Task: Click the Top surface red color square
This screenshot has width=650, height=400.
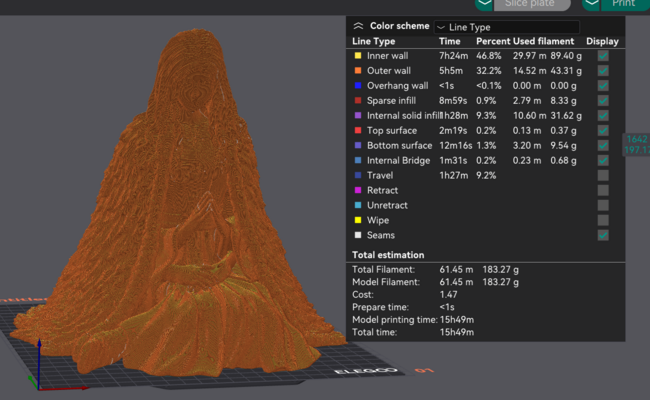Action: (x=358, y=130)
